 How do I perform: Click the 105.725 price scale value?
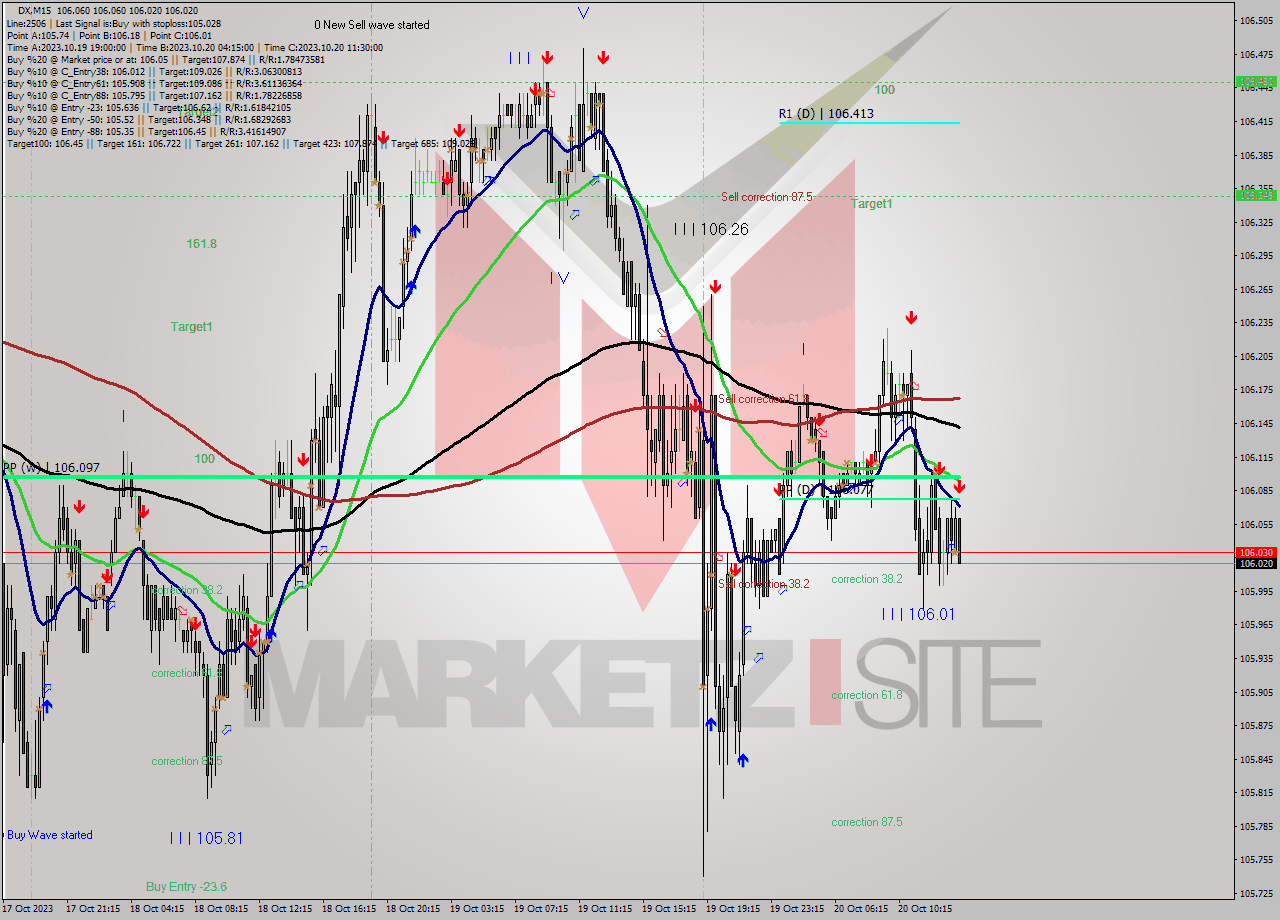(x=1256, y=893)
